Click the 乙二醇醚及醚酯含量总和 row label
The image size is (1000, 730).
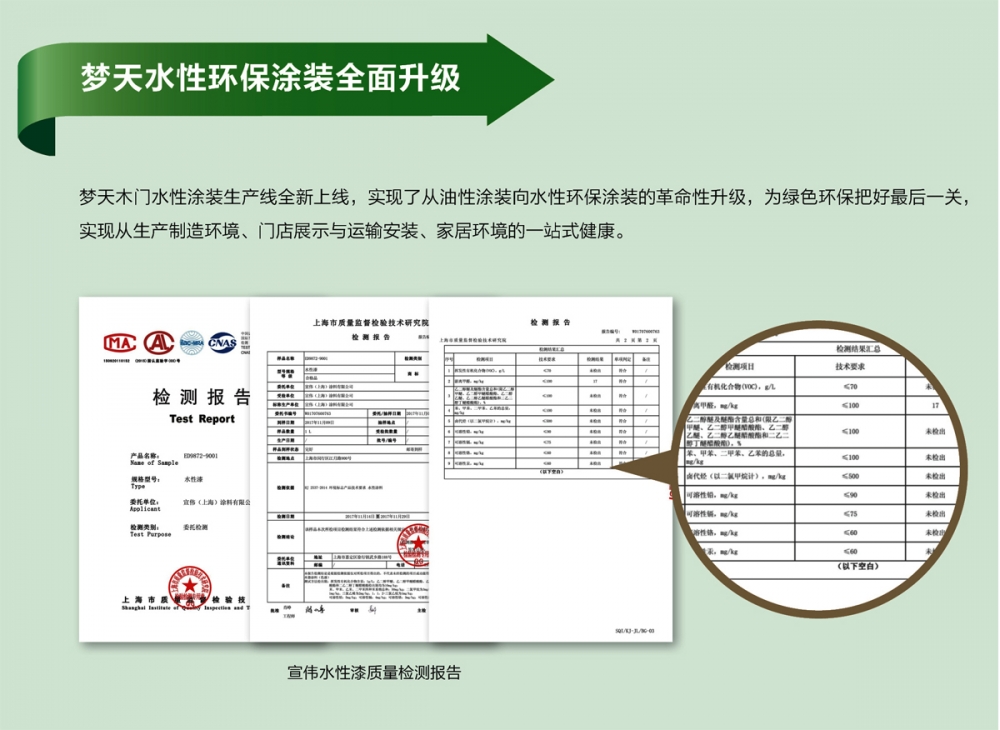click(x=739, y=431)
